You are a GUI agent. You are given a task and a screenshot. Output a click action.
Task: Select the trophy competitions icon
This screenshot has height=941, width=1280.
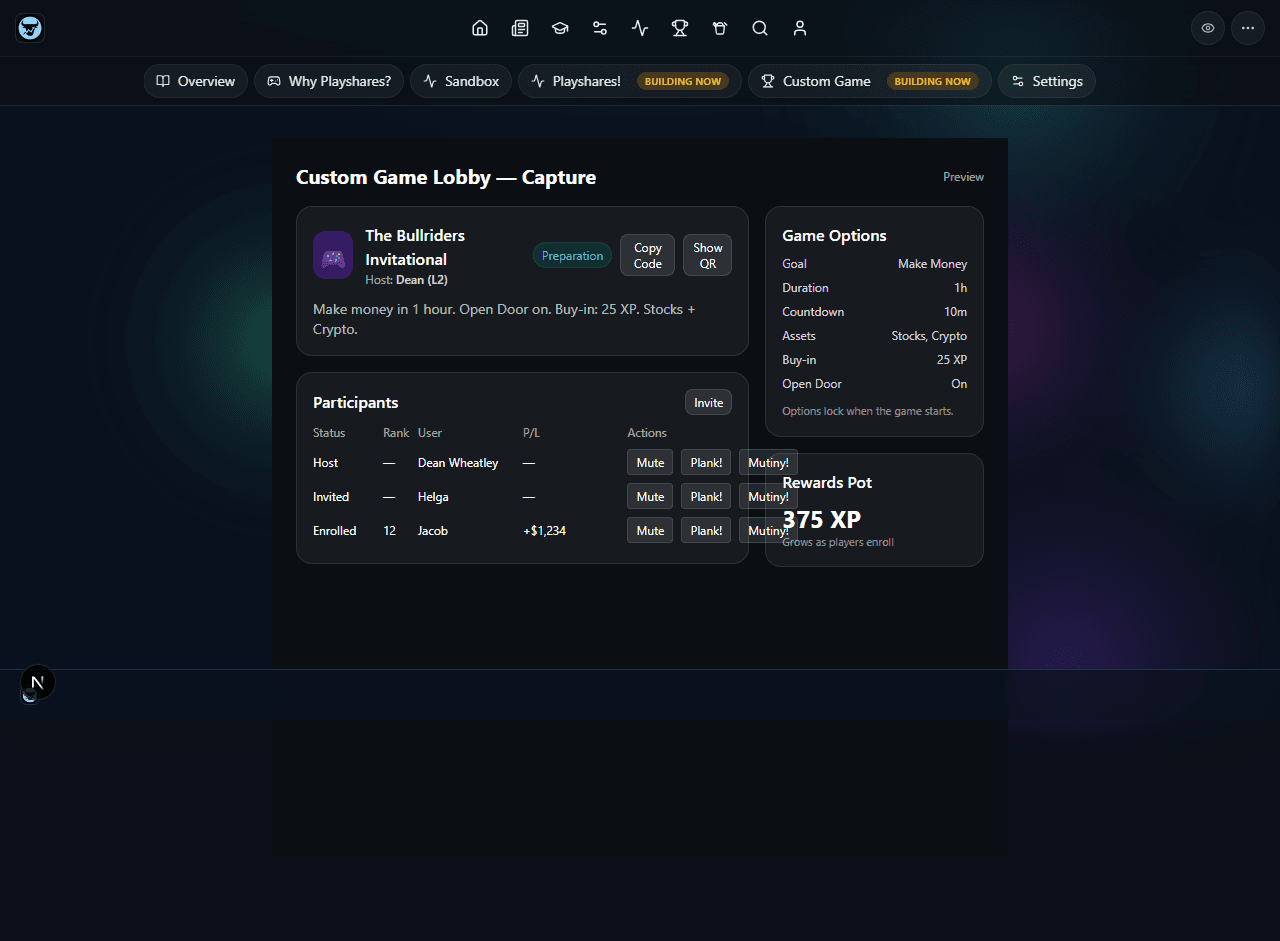680,28
